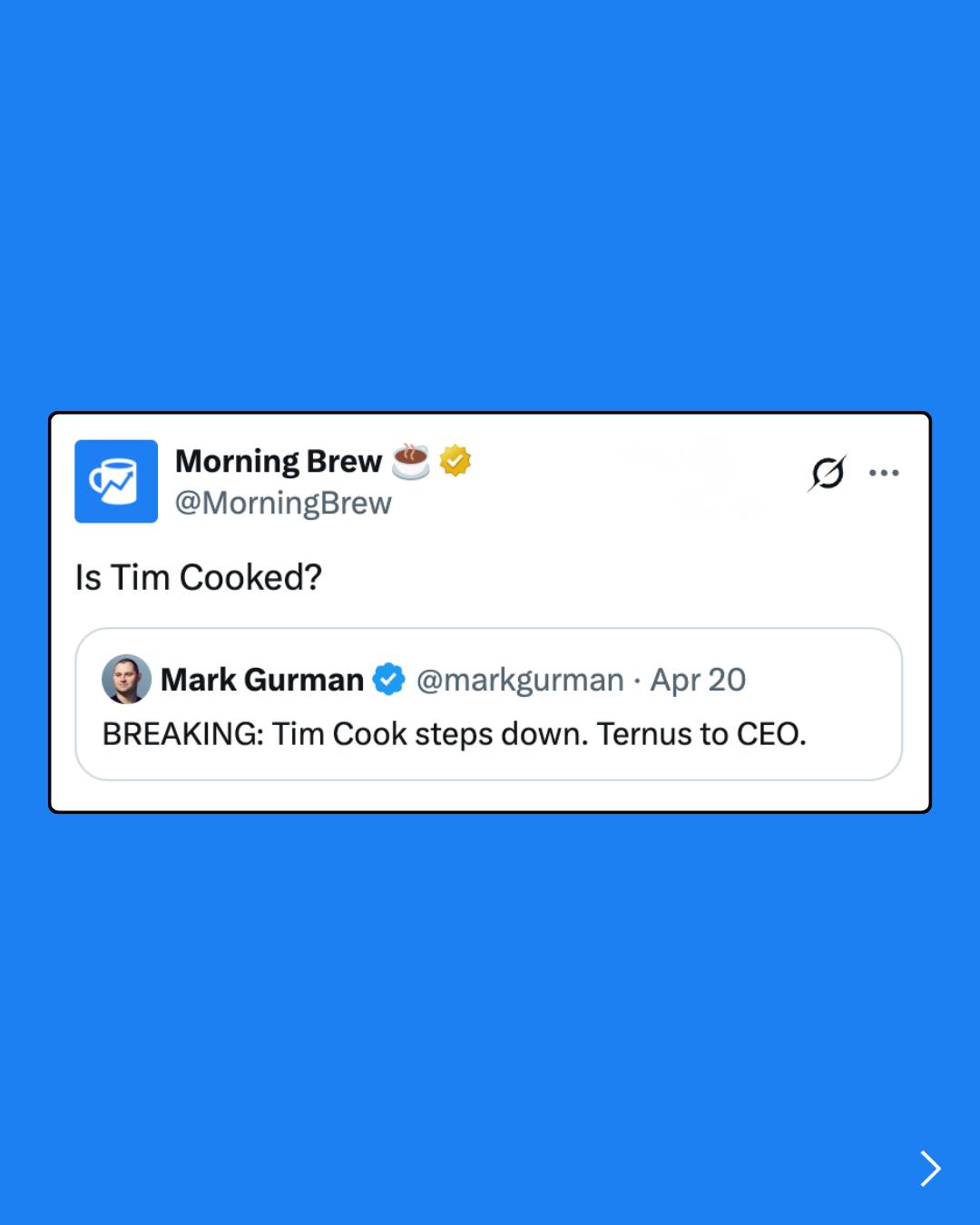The image size is (980, 1225).
Task: Click Mark Gurman's round profile photo
Action: (x=126, y=680)
